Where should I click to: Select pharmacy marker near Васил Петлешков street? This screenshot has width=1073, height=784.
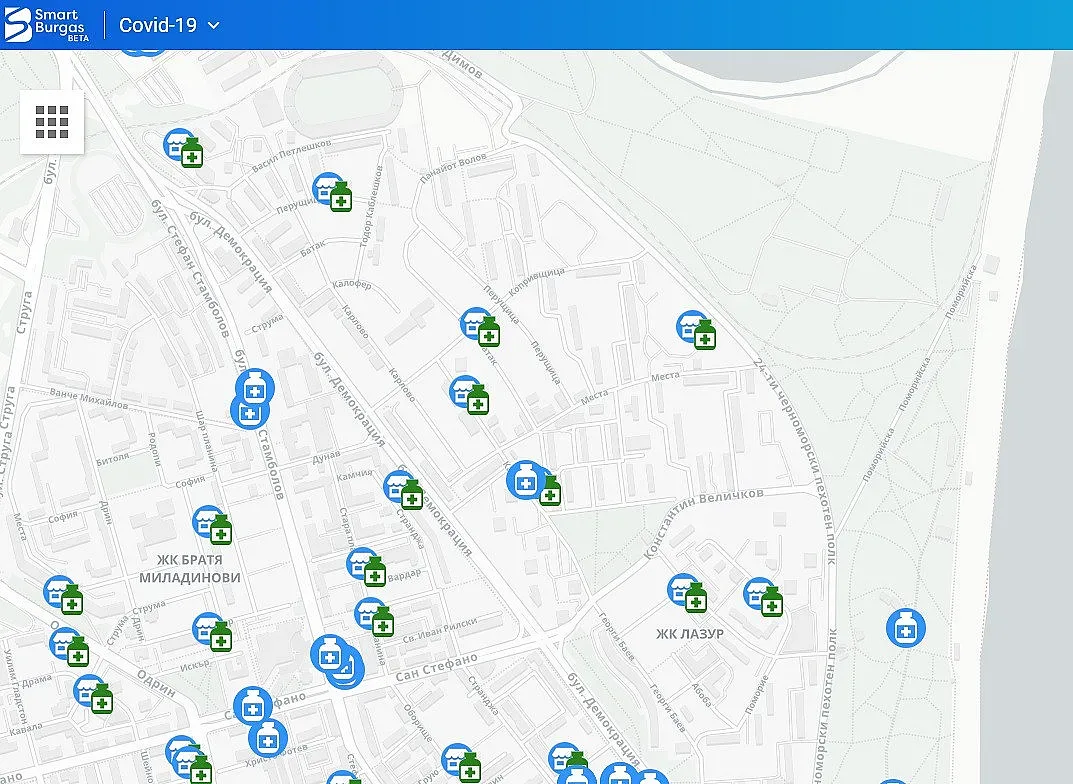pos(183,147)
